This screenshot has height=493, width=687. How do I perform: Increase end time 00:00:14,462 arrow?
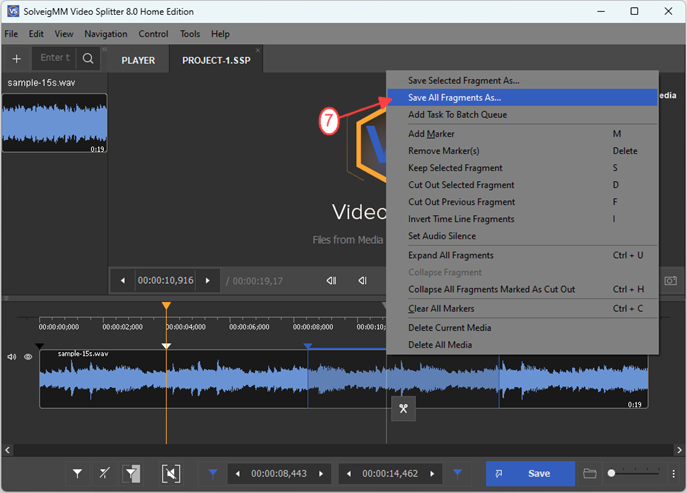[432, 473]
